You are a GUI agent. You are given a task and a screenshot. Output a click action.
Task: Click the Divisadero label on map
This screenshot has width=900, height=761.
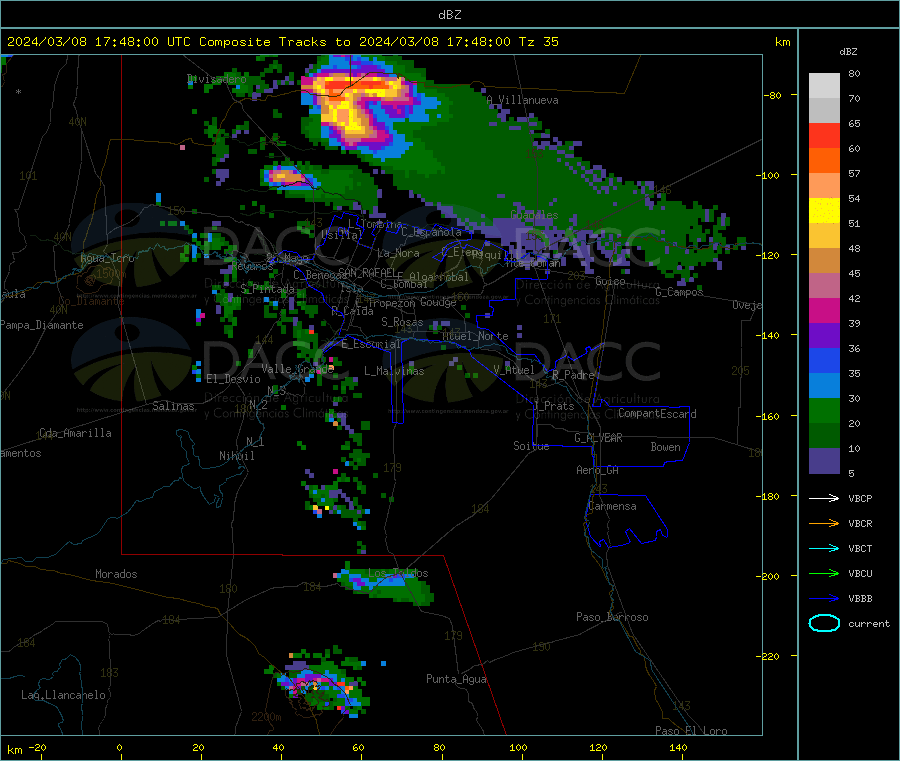coord(216,79)
